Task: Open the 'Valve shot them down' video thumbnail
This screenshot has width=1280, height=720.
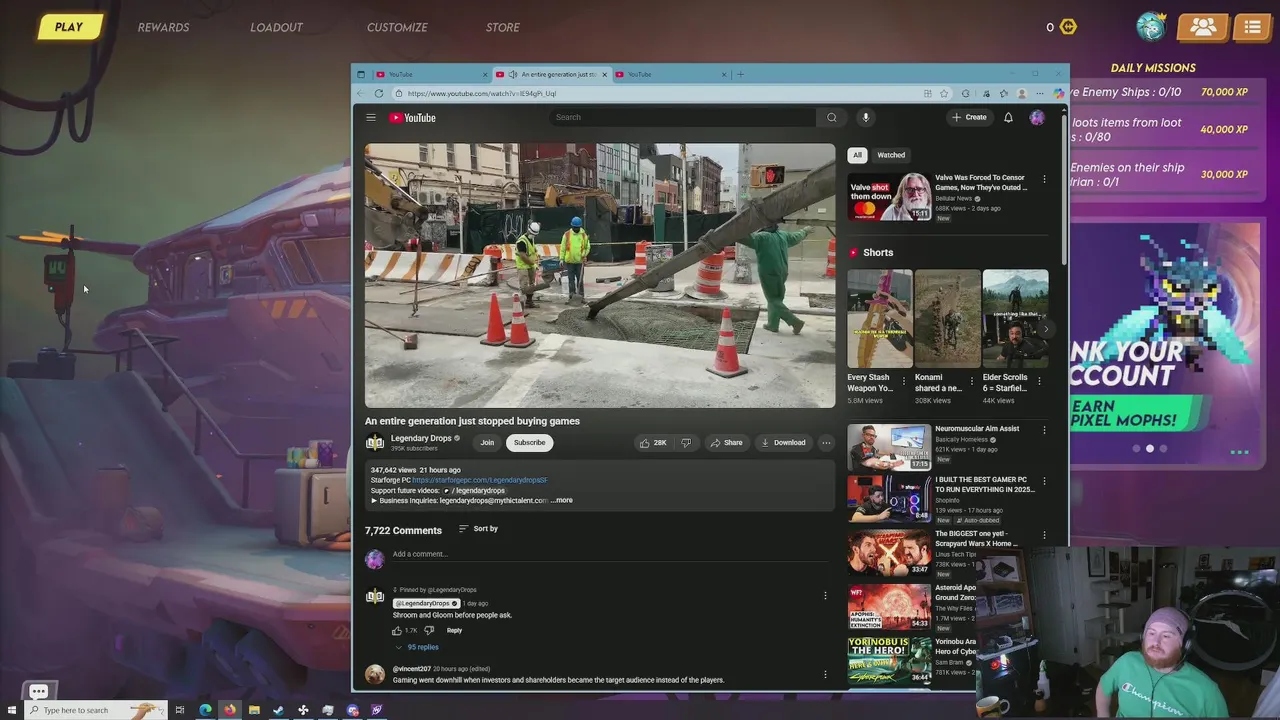Action: (889, 197)
